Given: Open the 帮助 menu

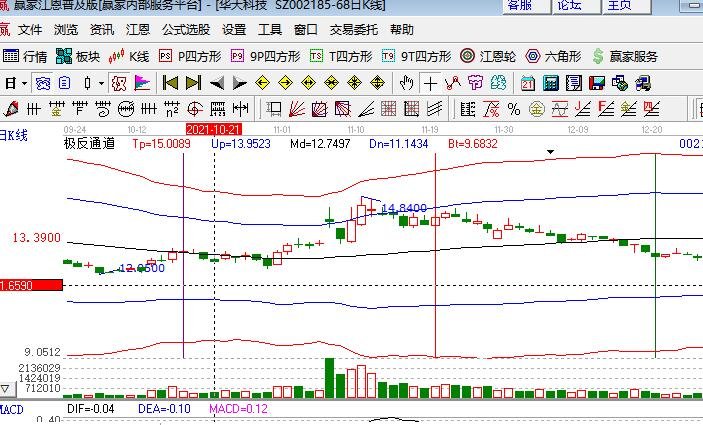Looking at the screenshot, I should 402,30.
